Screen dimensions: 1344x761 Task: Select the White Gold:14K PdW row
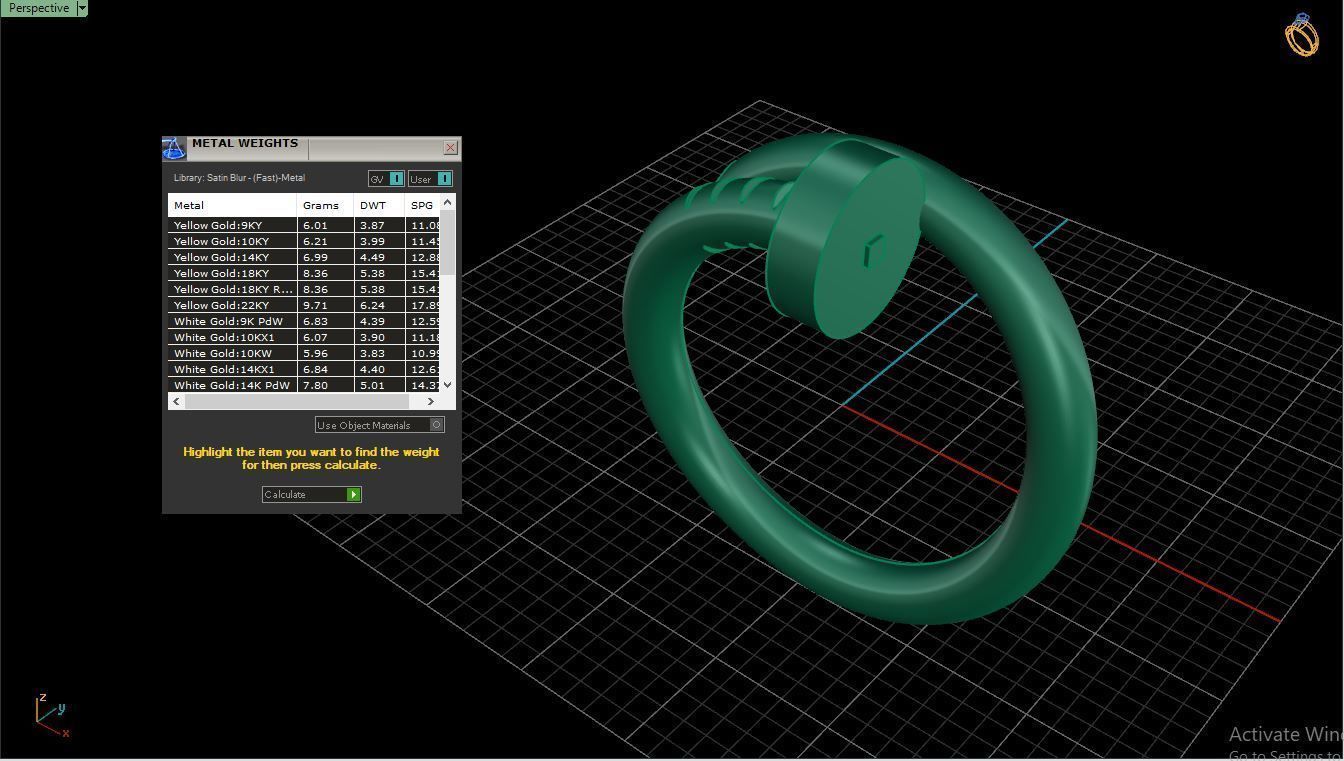tap(304, 385)
